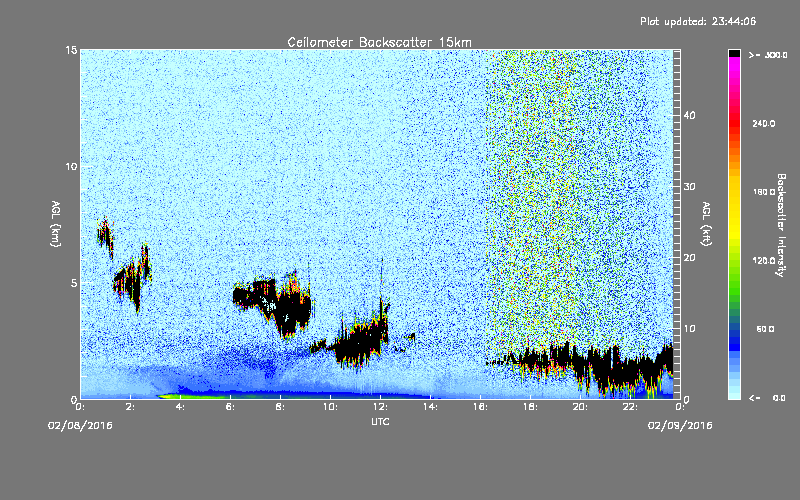Click the "Plot updated: 23:44:06" timestamp

[698, 21]
